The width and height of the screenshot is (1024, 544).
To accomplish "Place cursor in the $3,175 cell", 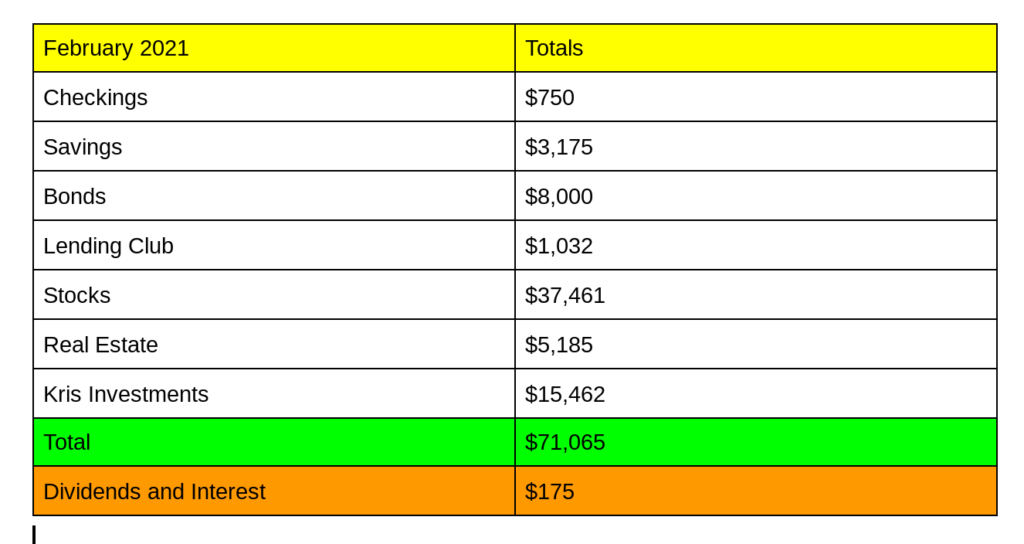I will [x=559, y=147].
